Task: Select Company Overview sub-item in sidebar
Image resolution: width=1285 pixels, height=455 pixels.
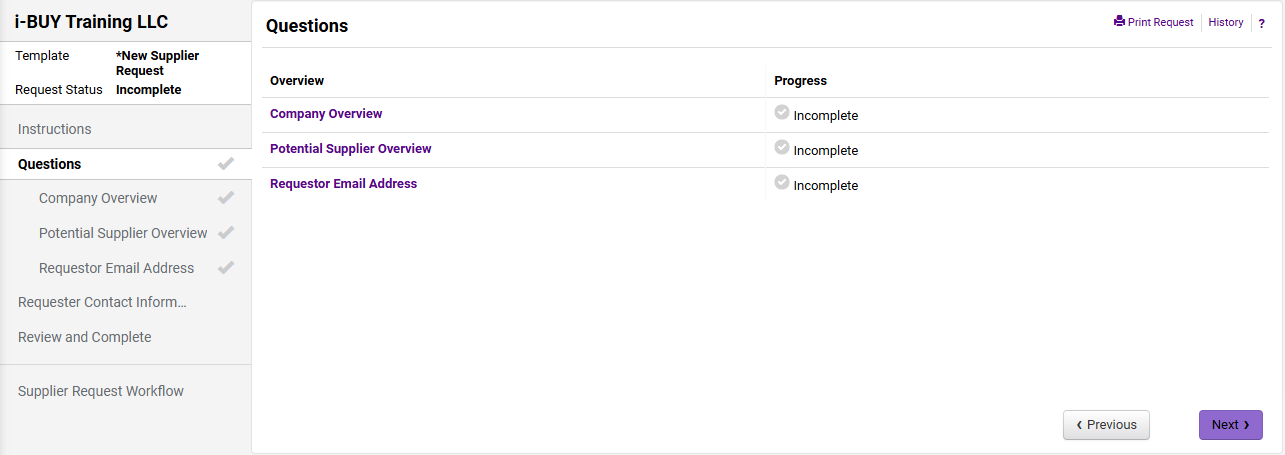Action: (98, 198)
